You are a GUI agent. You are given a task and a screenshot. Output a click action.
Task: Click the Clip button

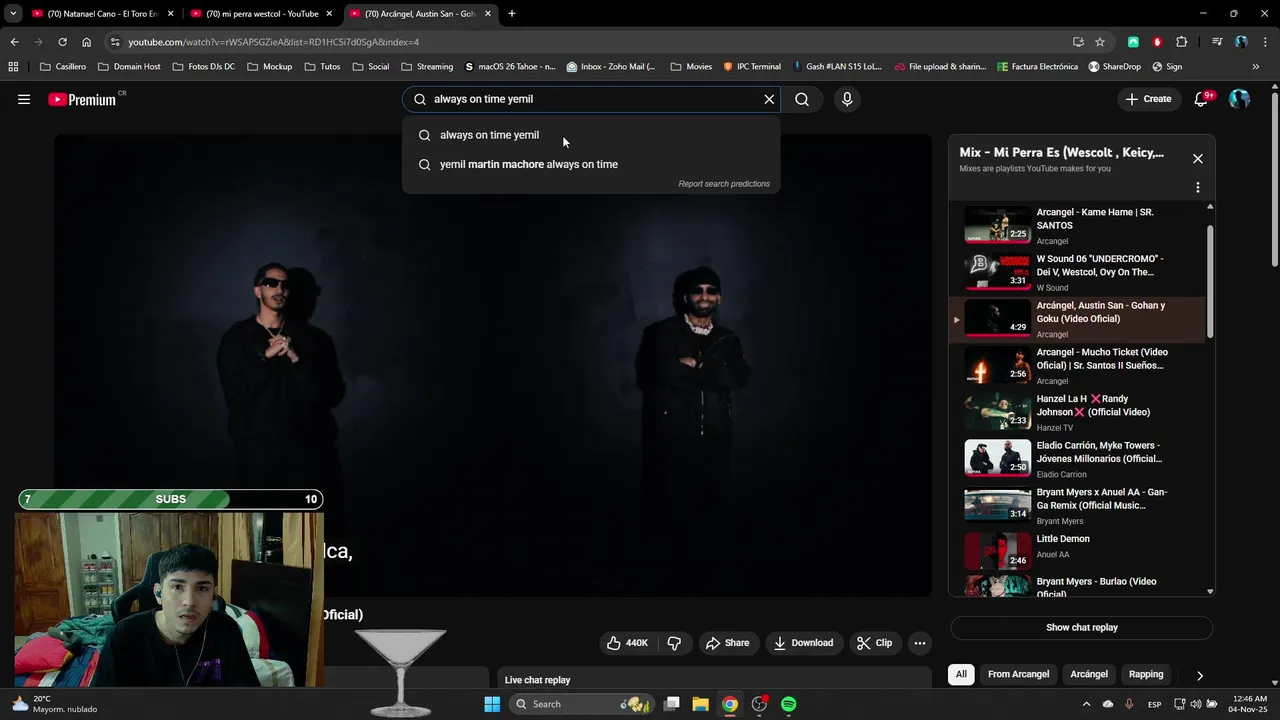point(874,643)
